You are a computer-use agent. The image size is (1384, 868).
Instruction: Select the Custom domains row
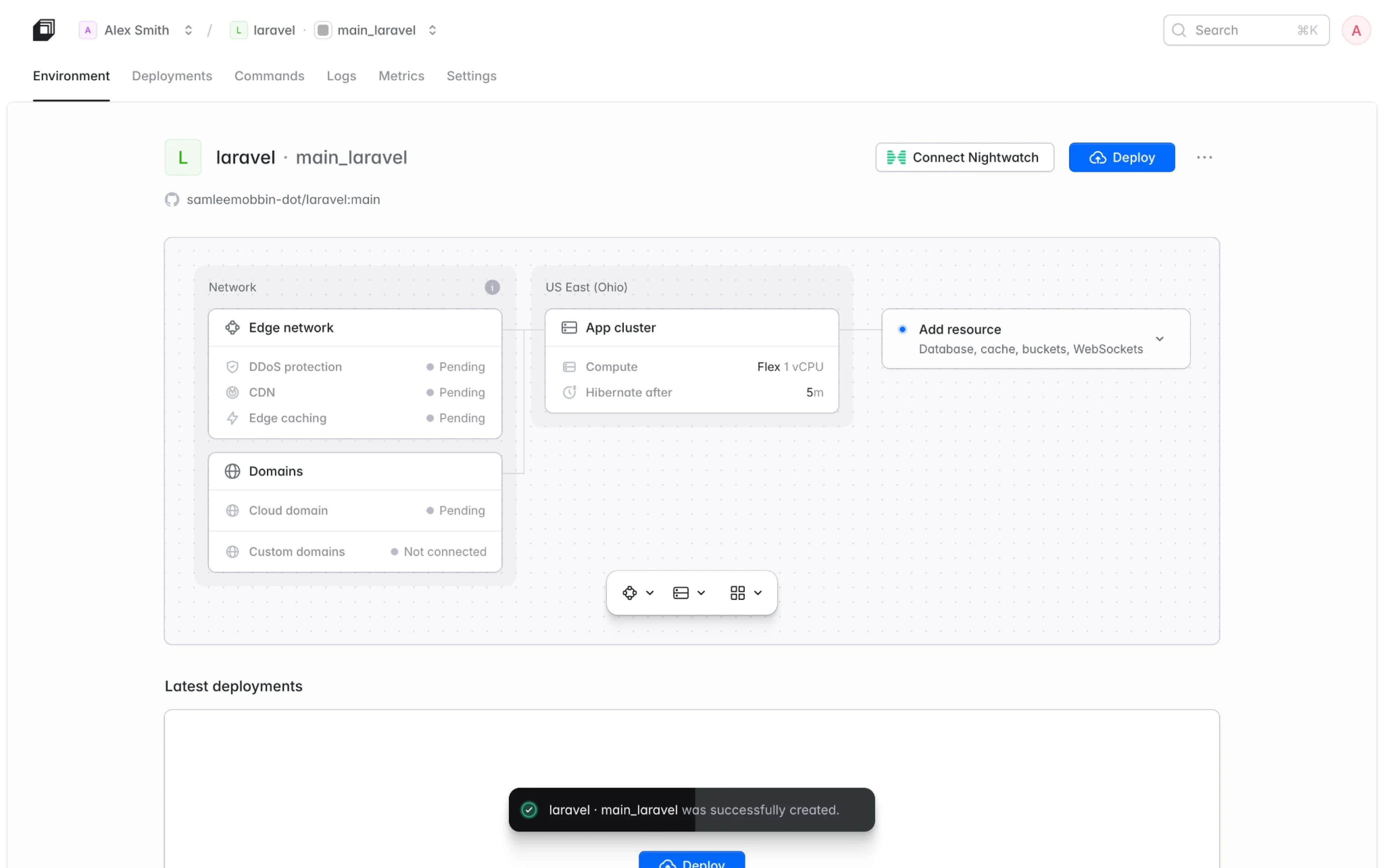[355, 552]
